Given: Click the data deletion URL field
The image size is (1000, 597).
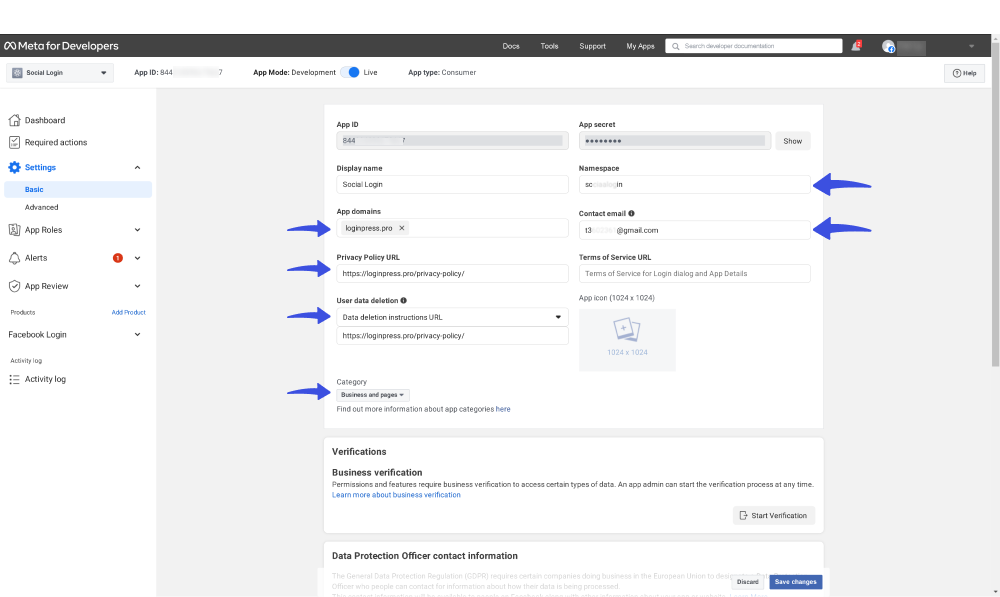Looking at the screenshot, I should point(452,335).
